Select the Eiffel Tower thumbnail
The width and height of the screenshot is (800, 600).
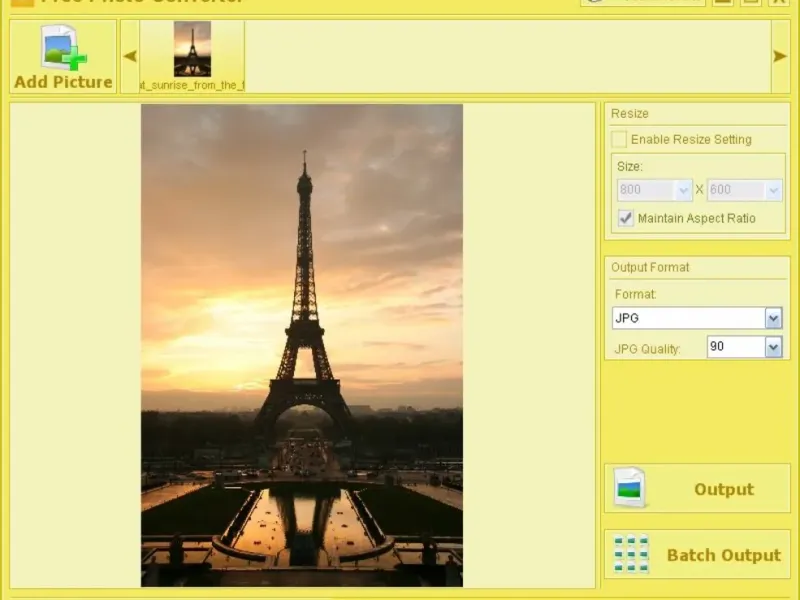(x=192, y=49)
